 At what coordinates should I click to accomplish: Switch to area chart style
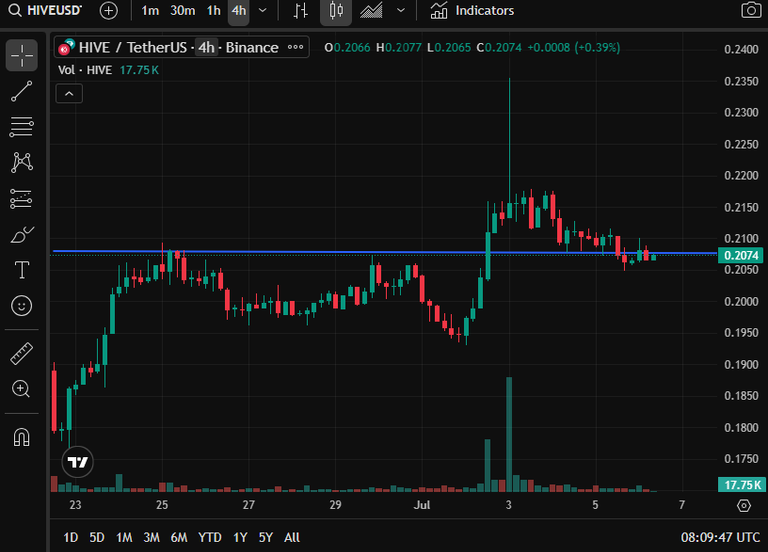pos(371,10)
